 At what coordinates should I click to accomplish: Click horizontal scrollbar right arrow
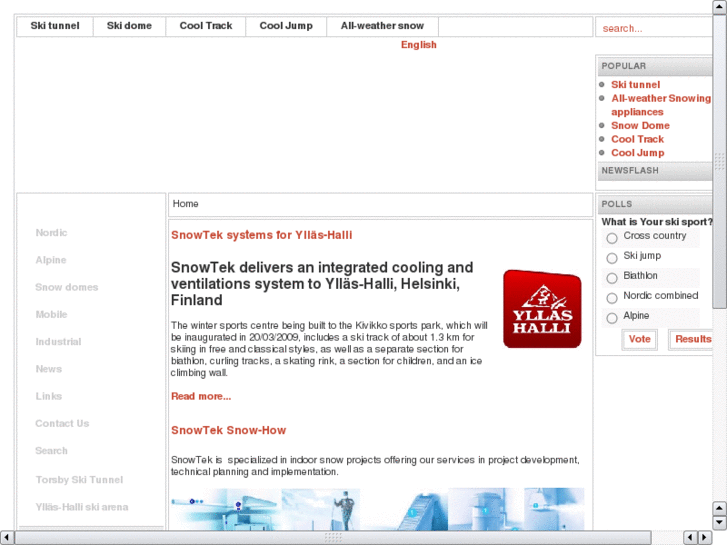coord(705,538)
